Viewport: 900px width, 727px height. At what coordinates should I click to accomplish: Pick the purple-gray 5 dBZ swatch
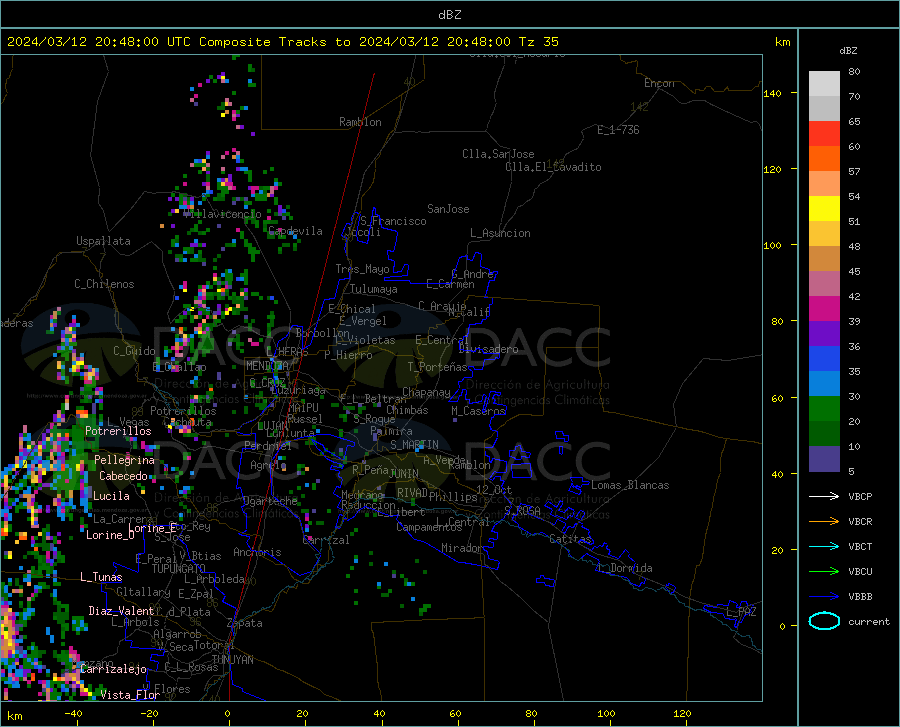[x=824, y=459]
